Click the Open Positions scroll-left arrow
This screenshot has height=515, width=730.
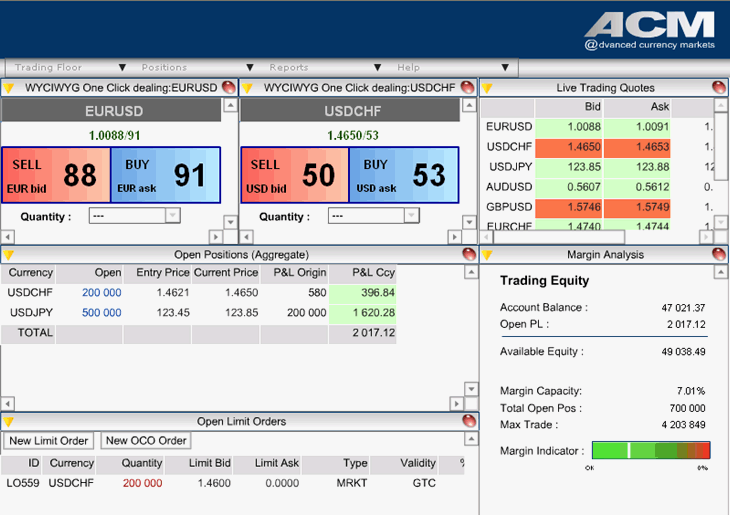pos(8,403)
